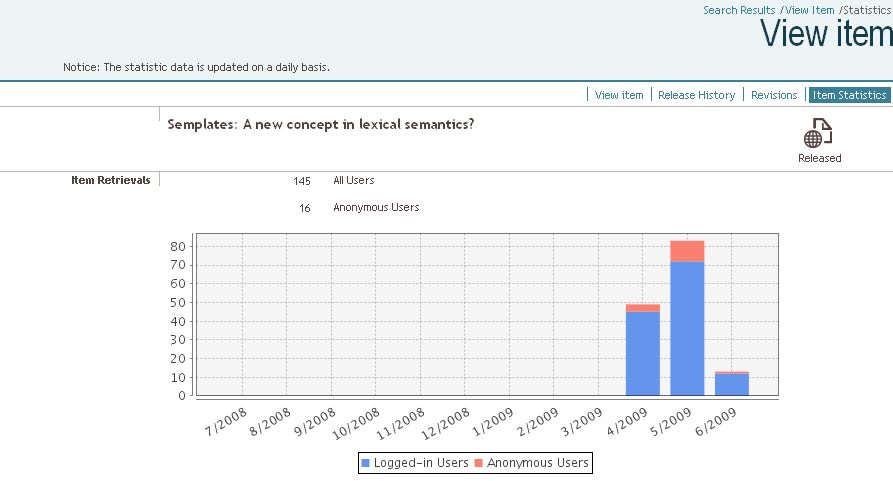Click the 145 All Users count

coord(302,181)
